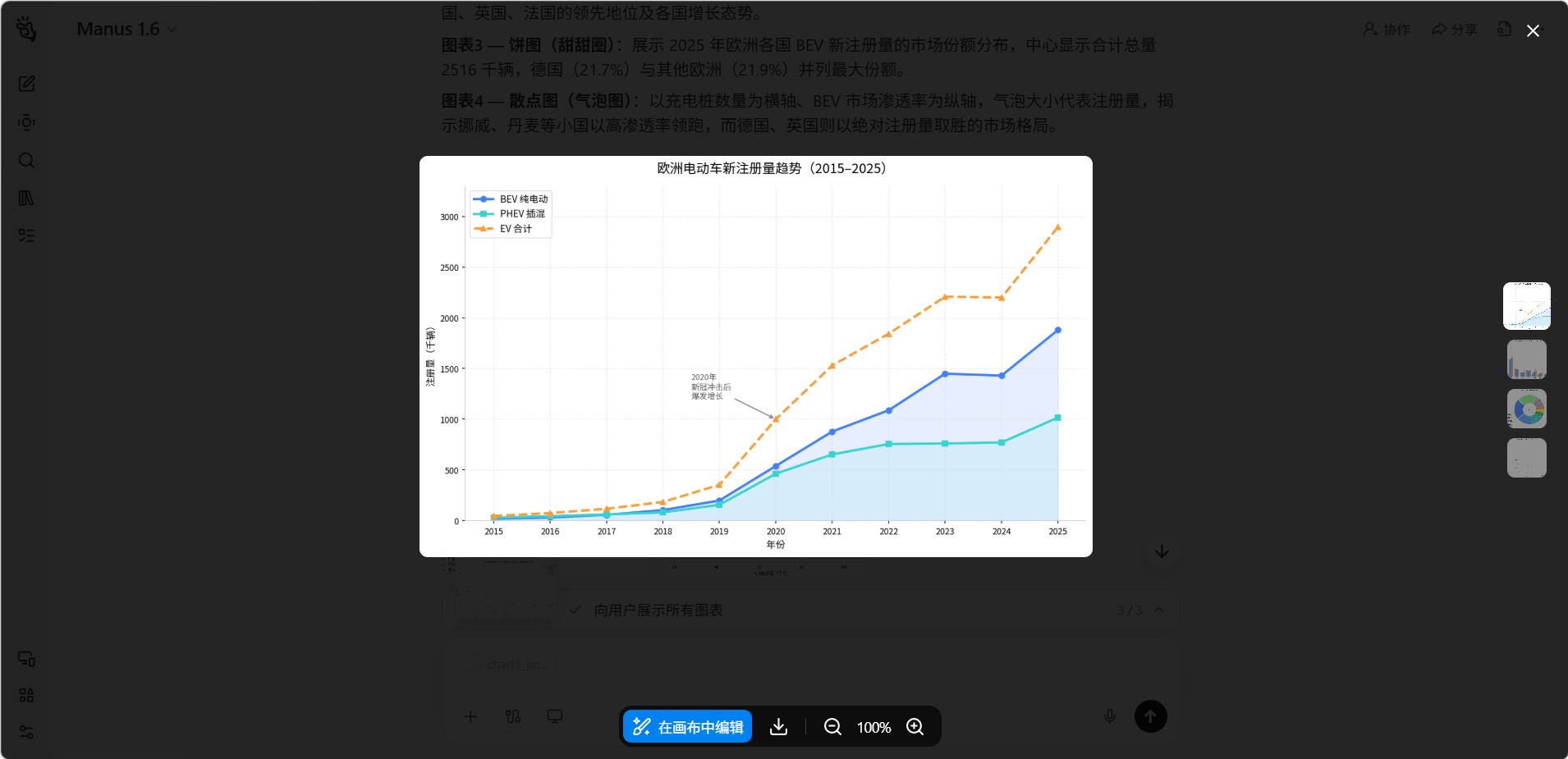Open the library books icon in sidebar
This screenshot has width=1568, height=759.
26,198
